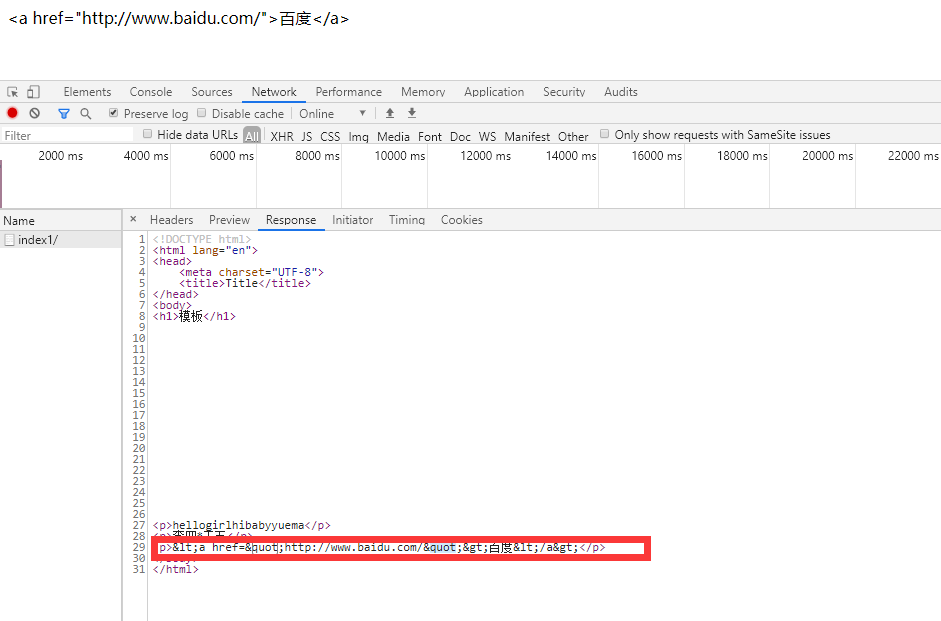
Task: Click the <html lang="en"> source line
Action: pos(205,250)
